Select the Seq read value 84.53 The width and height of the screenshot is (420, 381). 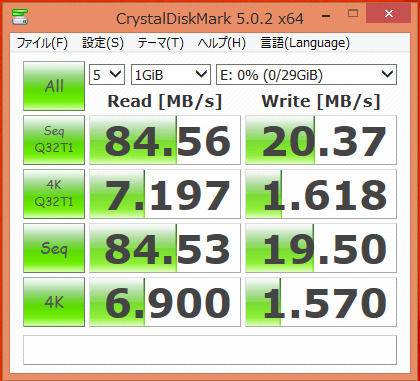coord(165,248)
